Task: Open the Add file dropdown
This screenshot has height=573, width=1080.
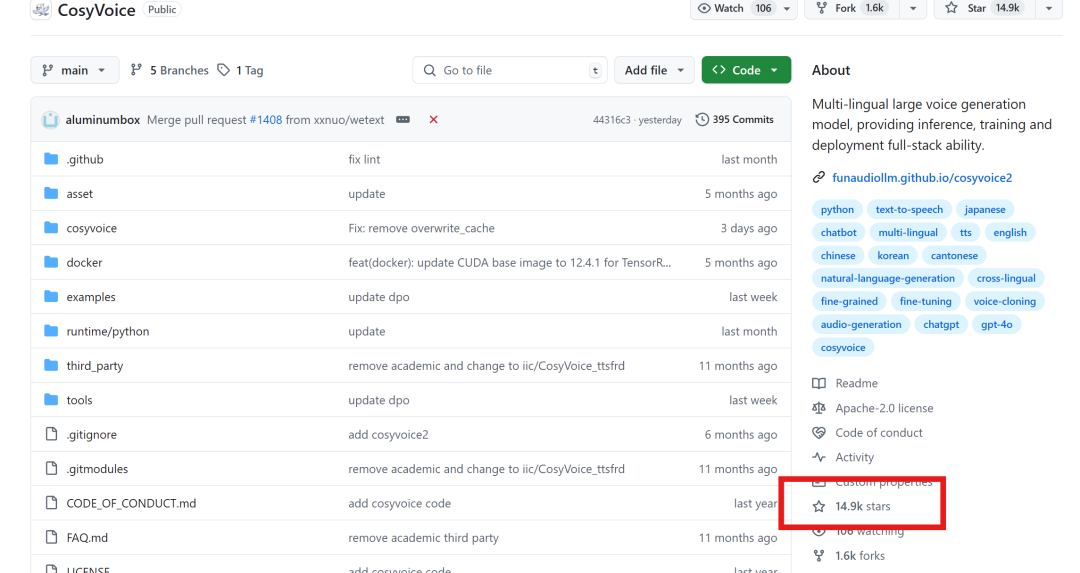Action: click(654, 70)
